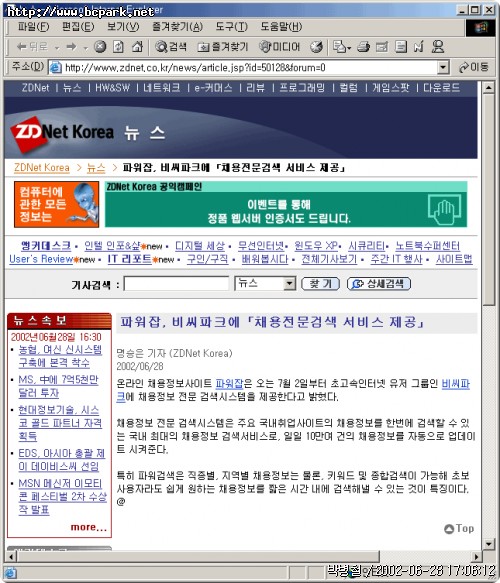Click the green 공익캠페인 event banner
Viewport: 500px width, 583px height.
point(286,204)
